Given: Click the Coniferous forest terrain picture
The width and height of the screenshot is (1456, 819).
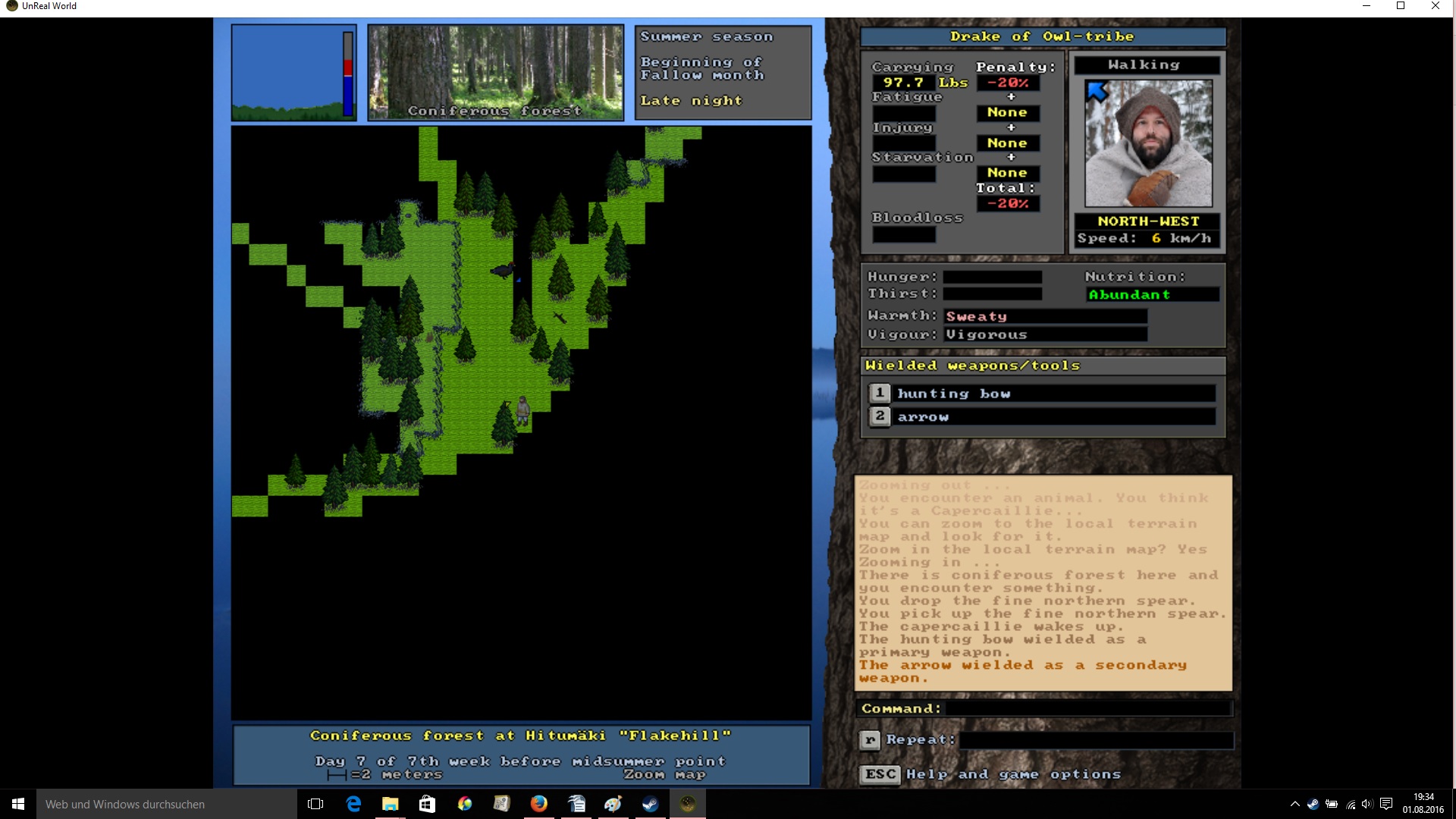Looking at the screenshot, I should coord(496,73).
